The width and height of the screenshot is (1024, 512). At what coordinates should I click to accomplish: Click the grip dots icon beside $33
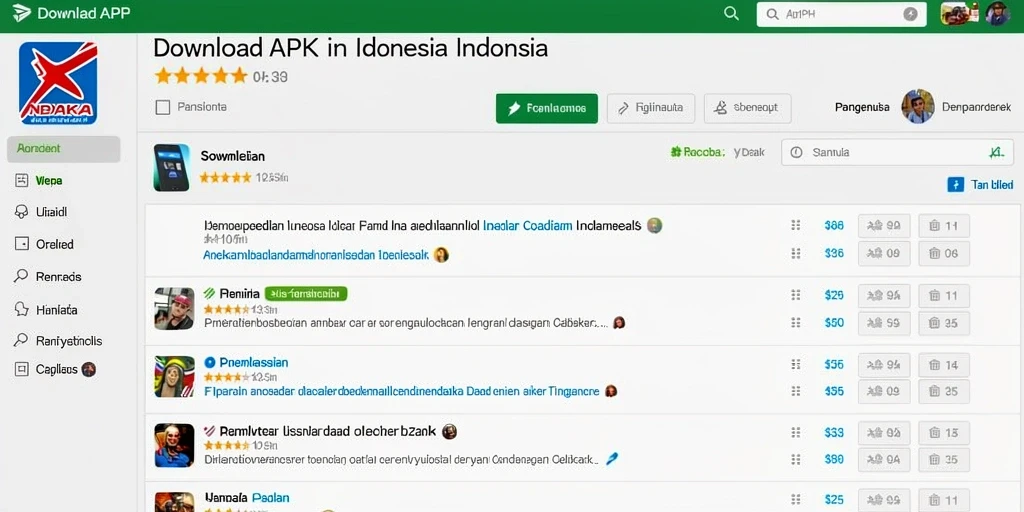[795, 432]
